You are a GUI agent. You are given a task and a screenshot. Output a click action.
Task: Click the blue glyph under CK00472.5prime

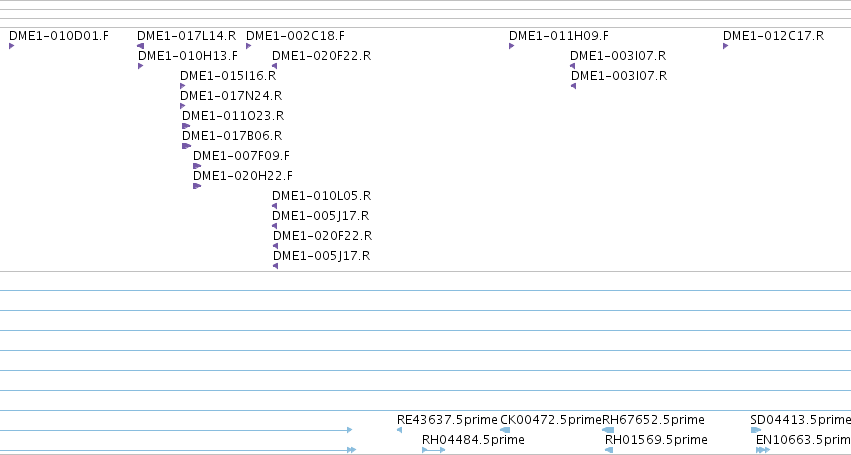(x=505, y=430)
